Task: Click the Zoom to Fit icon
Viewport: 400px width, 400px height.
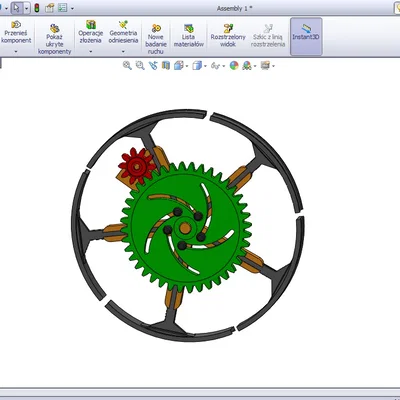Action: (x=127, y=65)
